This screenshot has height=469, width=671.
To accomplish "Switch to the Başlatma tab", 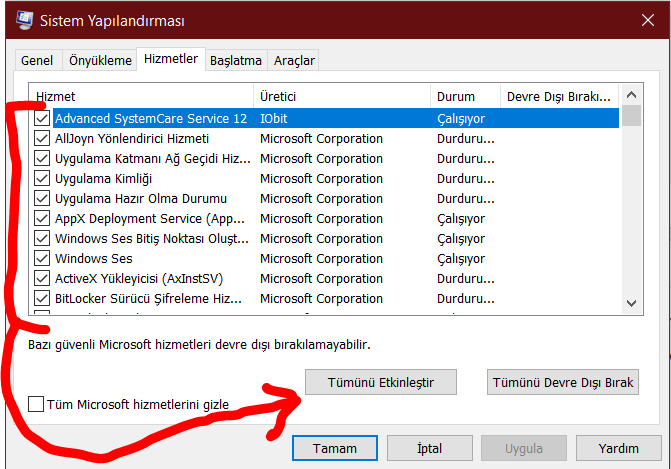I will coord(236,60).
